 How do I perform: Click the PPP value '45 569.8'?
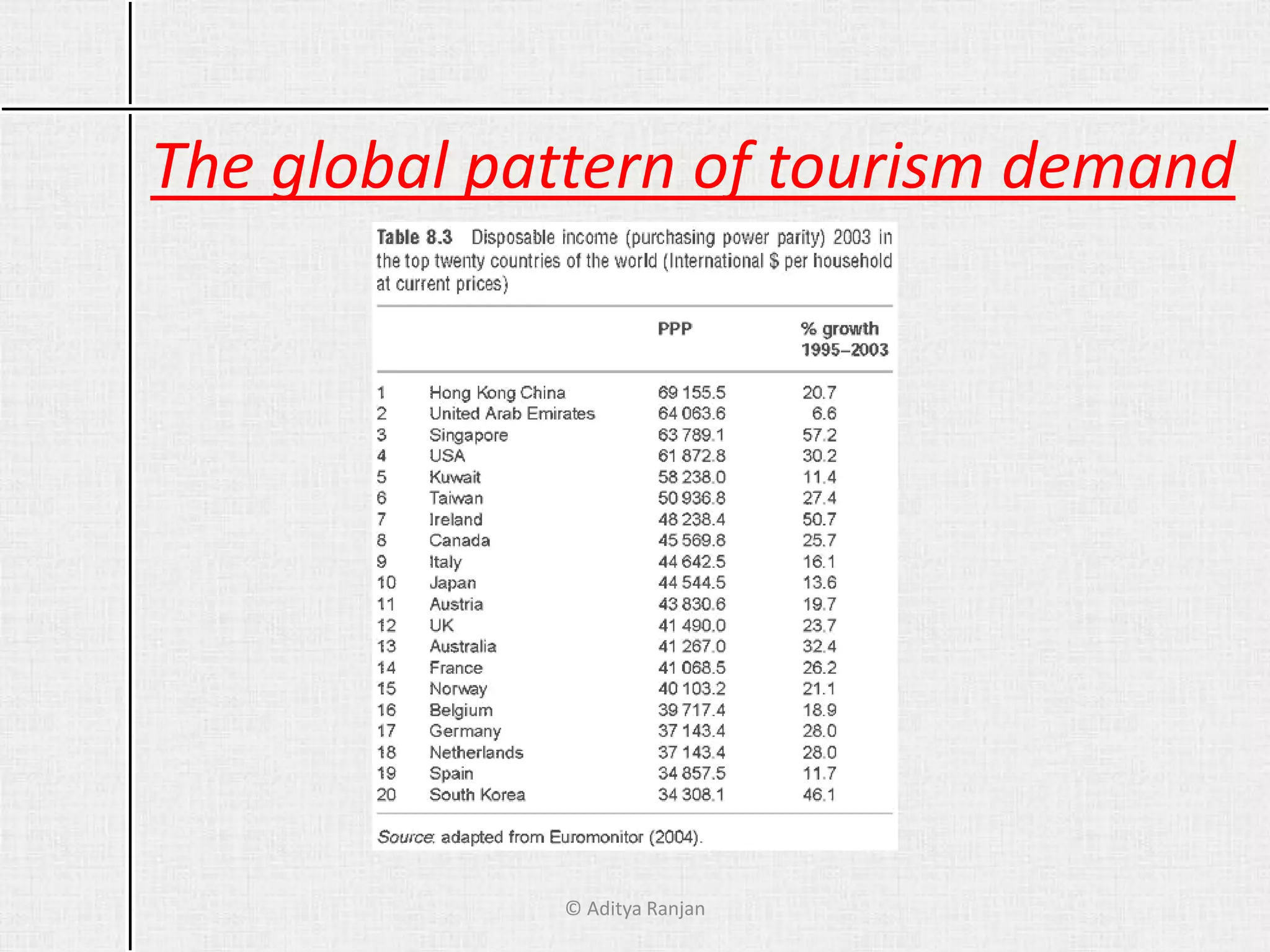(x=691, y=540)
